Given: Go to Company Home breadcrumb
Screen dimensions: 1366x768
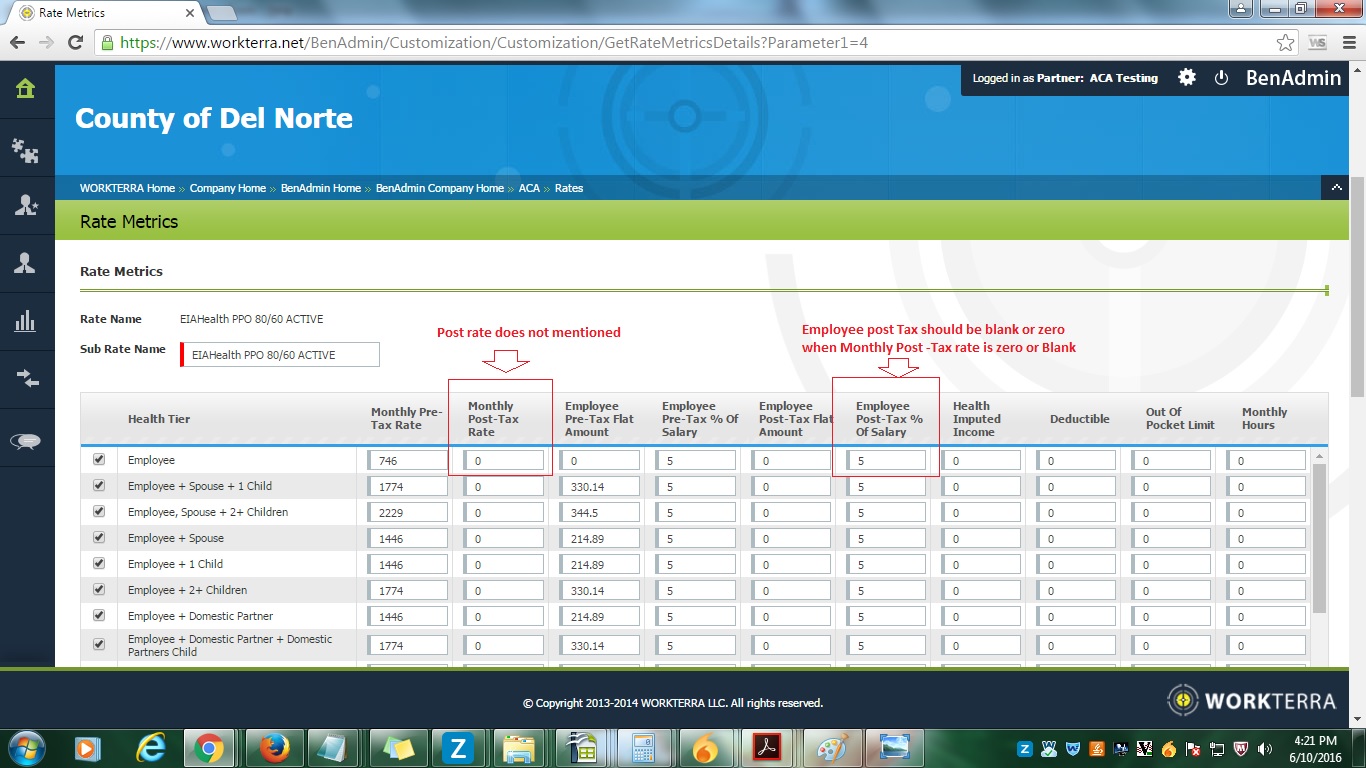Looking at the screenshot, I should pyautogui.click(x=228, y=188).
